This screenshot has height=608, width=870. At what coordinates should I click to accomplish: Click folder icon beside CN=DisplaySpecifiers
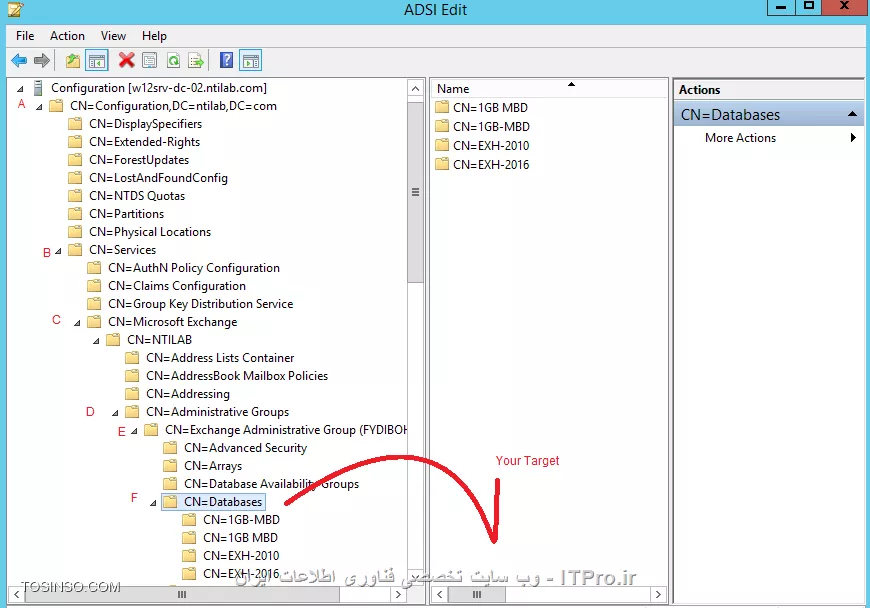tap(75, 124)
